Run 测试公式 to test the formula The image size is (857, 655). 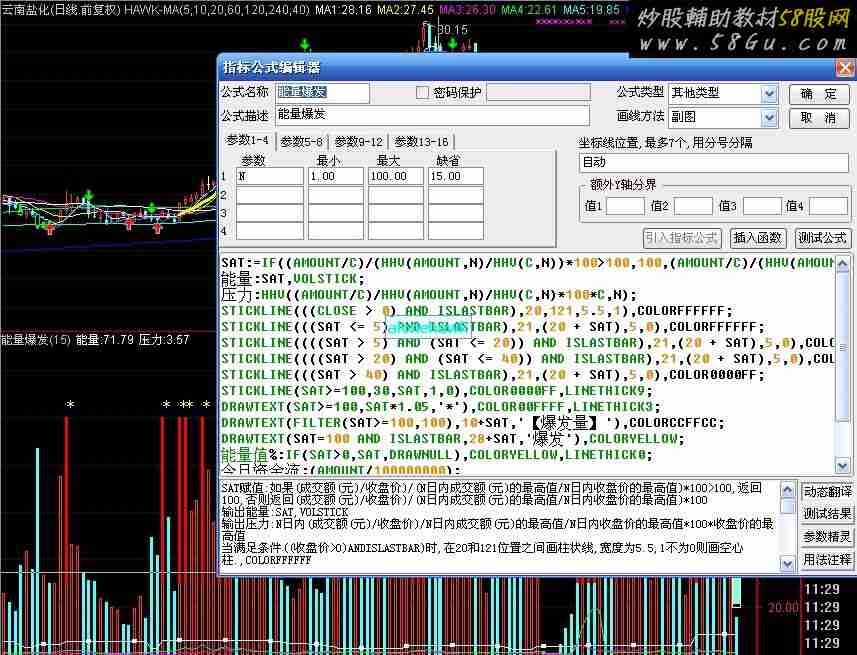(822, 238)
